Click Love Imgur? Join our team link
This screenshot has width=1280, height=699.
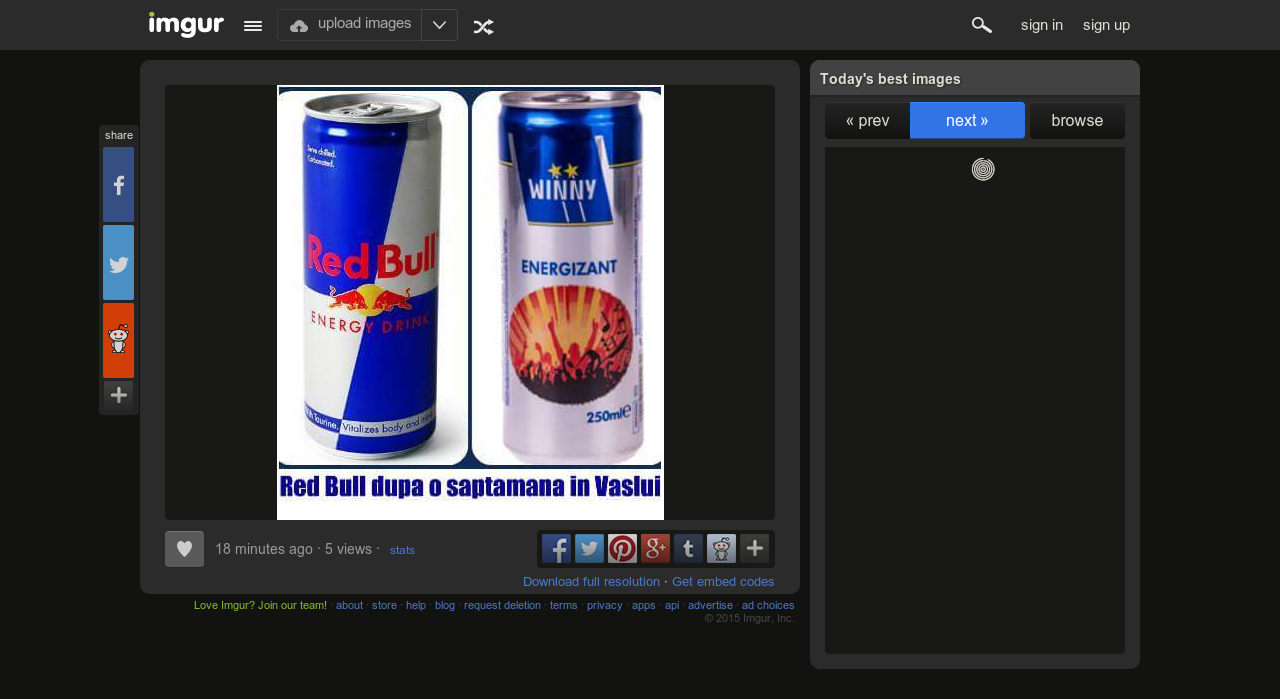click(x=260, y=605)
